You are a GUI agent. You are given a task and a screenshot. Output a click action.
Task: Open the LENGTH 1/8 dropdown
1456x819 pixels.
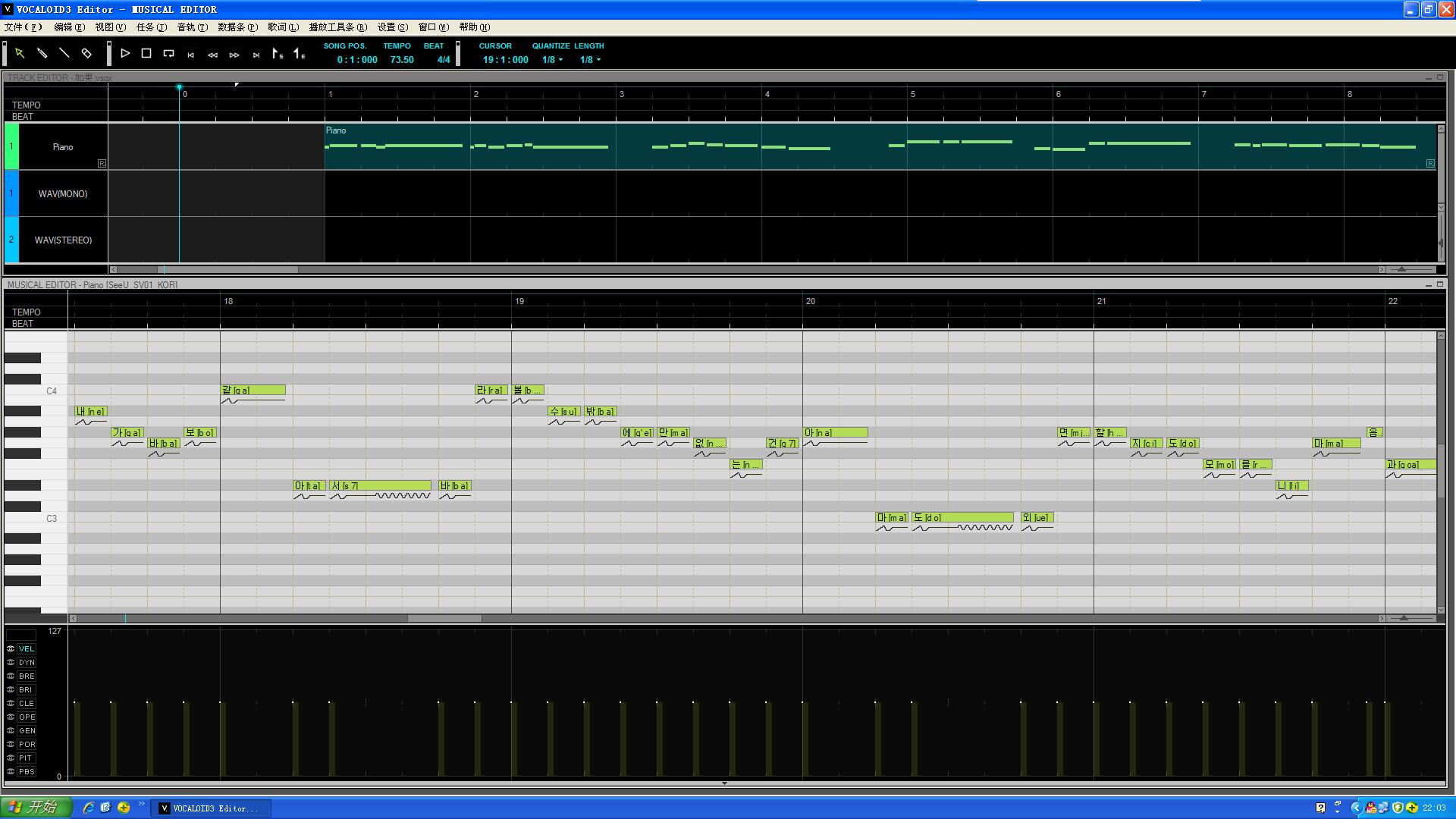pos(590,60)
